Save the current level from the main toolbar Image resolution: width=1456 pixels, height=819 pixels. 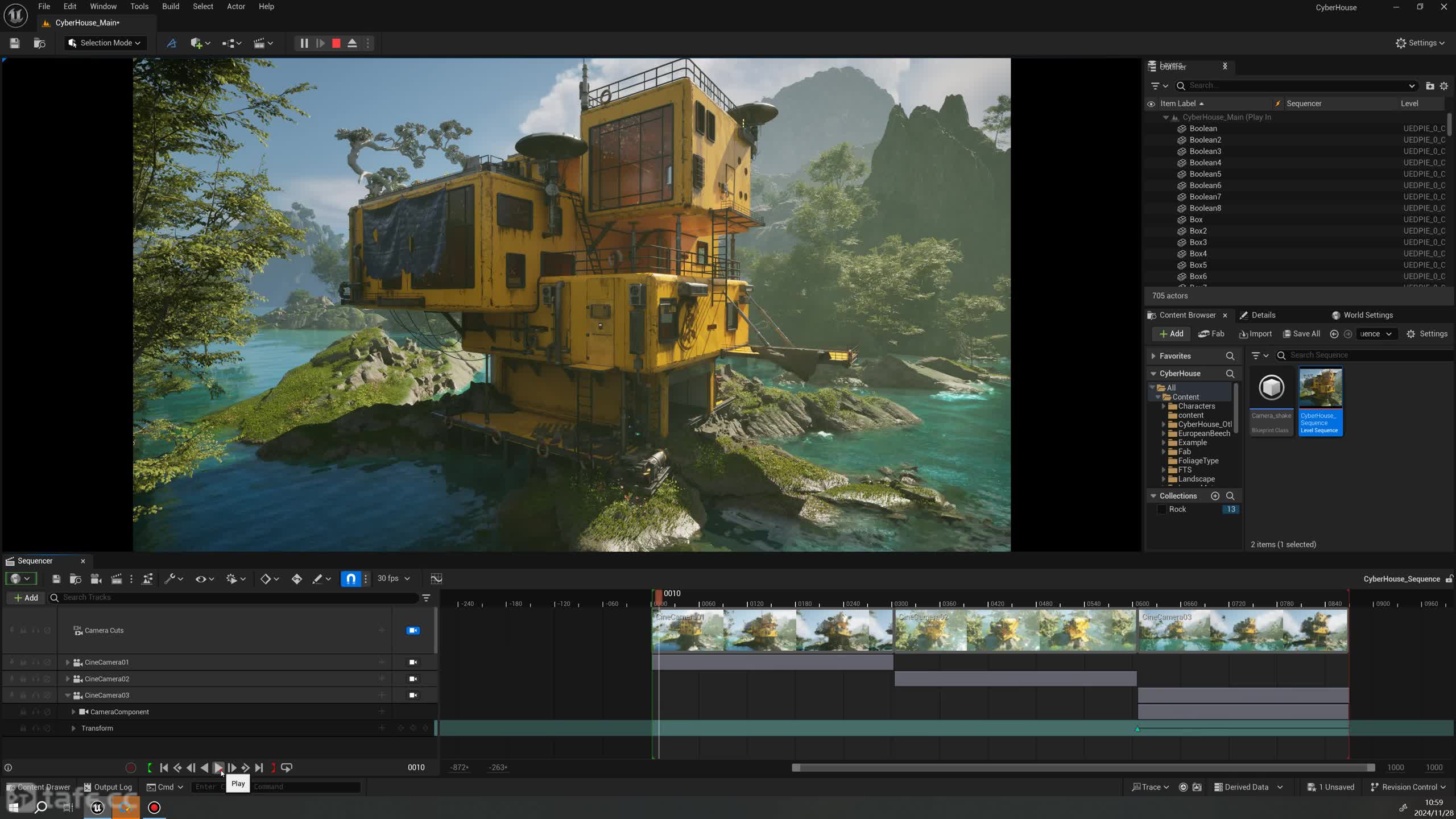(x=15, y=43)
